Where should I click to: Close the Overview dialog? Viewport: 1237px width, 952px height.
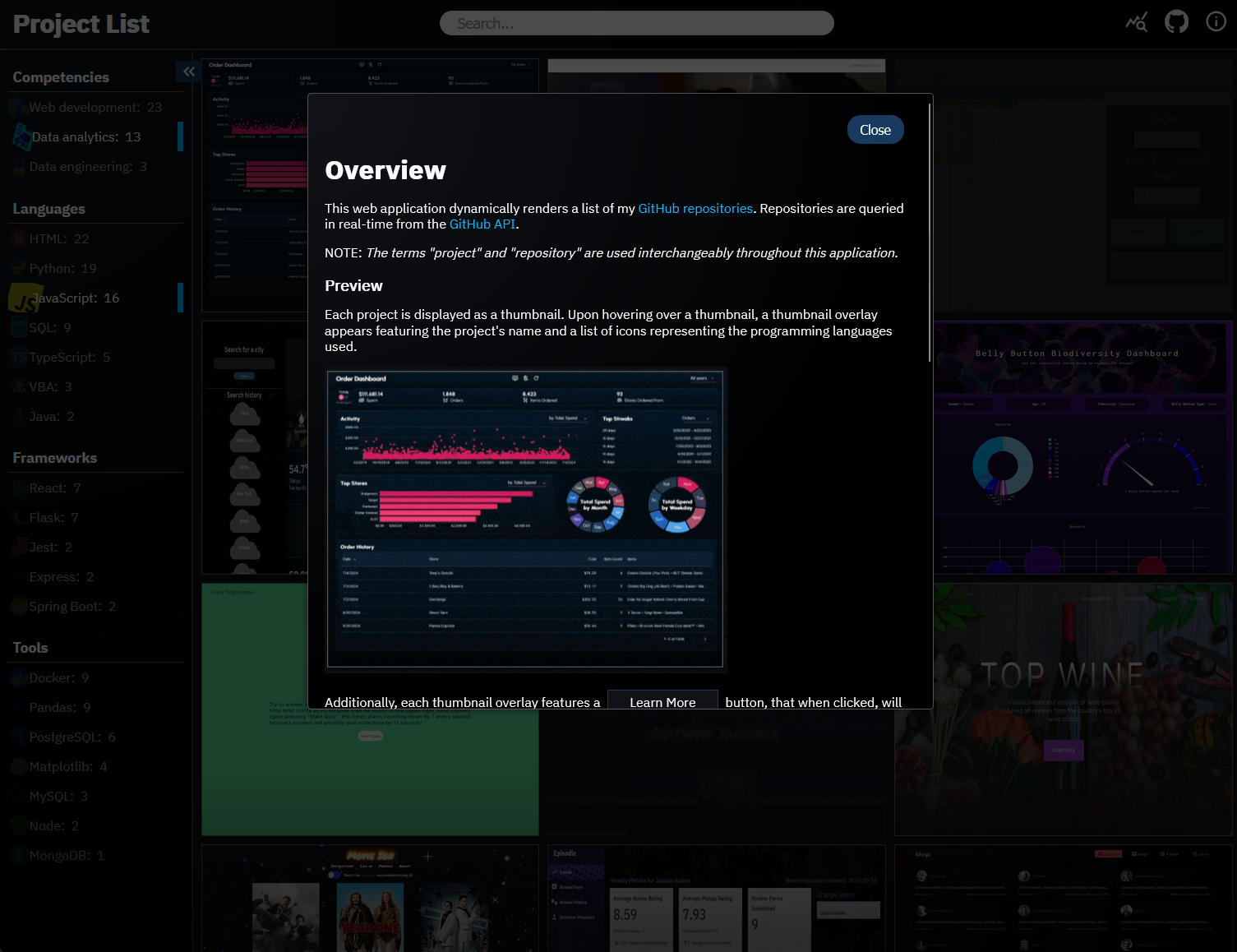tap(875, 130)
